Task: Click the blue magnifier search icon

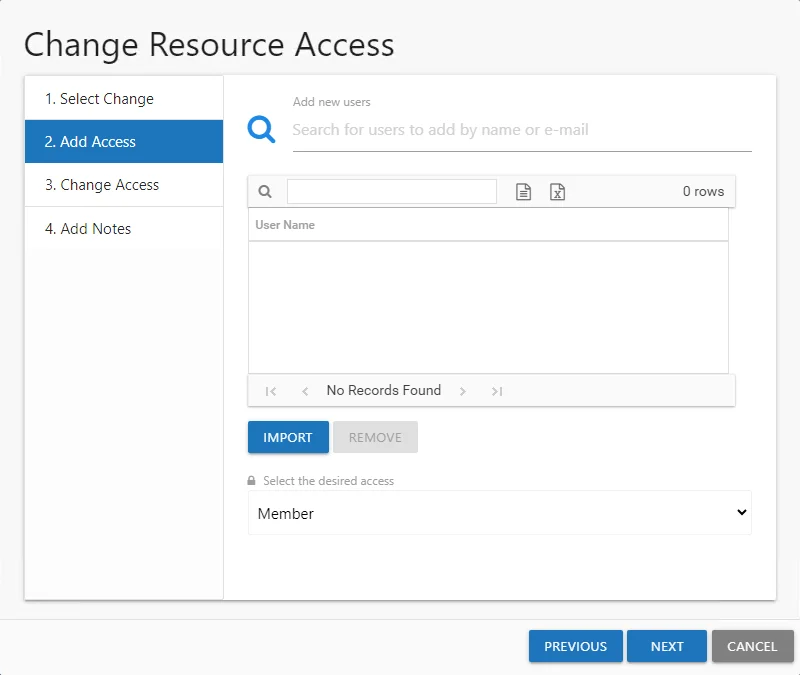Action: click(x=261, y=130)
